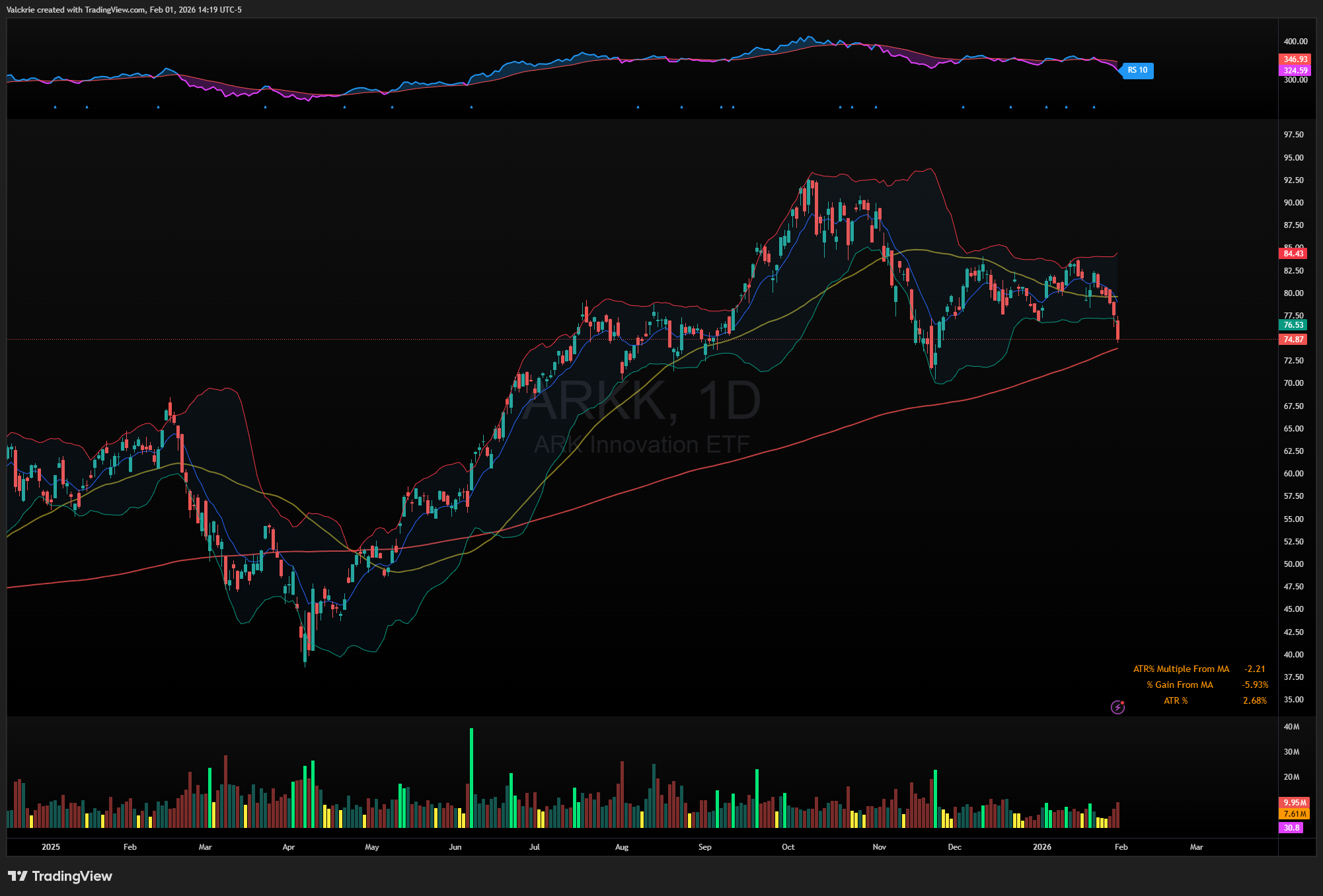Click the 2026 label on the time axis
The height and width of the screenshot is (896, 1323).
pyautogui.click(x=1041, y=847)
